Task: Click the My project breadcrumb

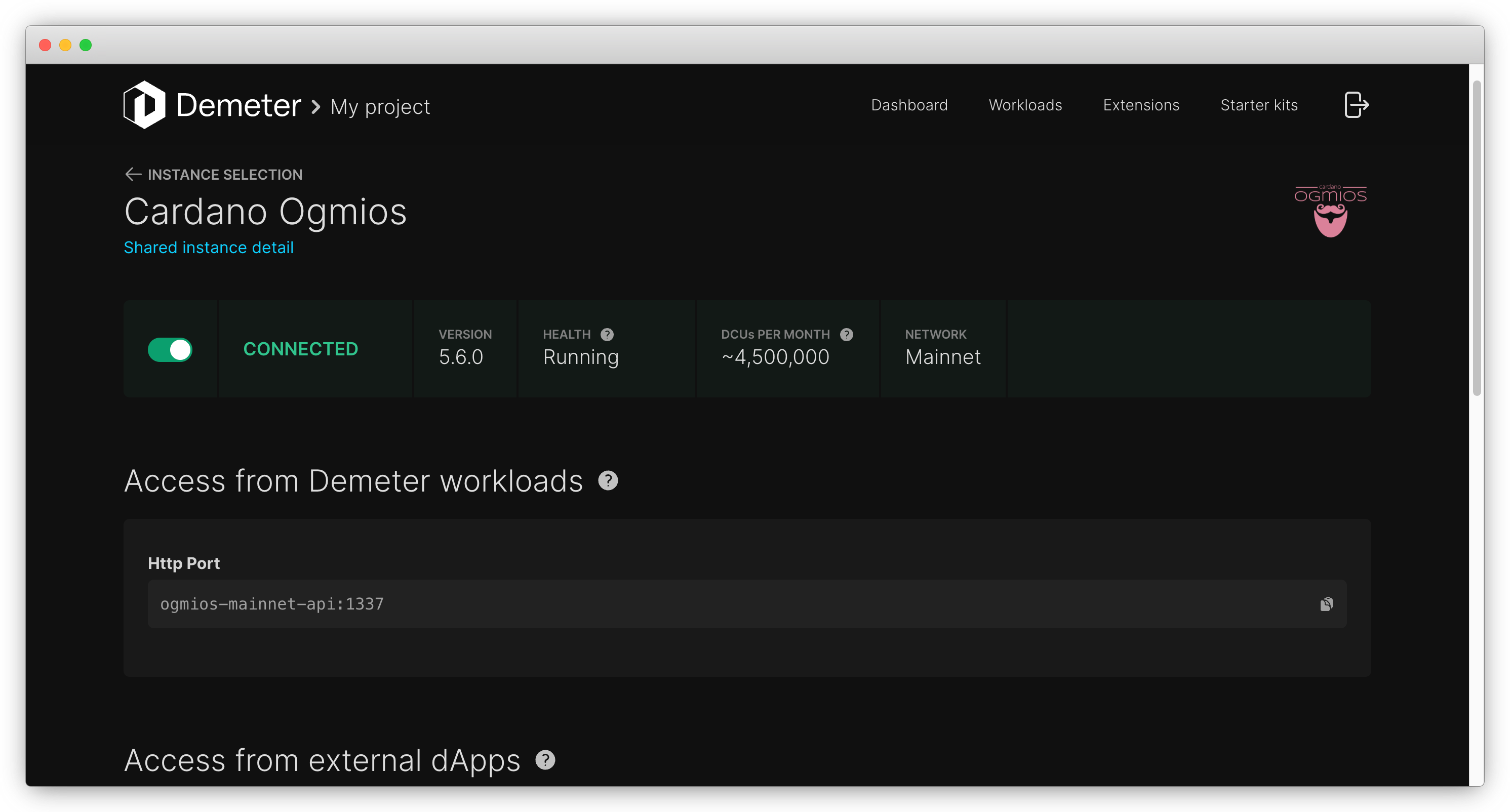Action: 380,107
